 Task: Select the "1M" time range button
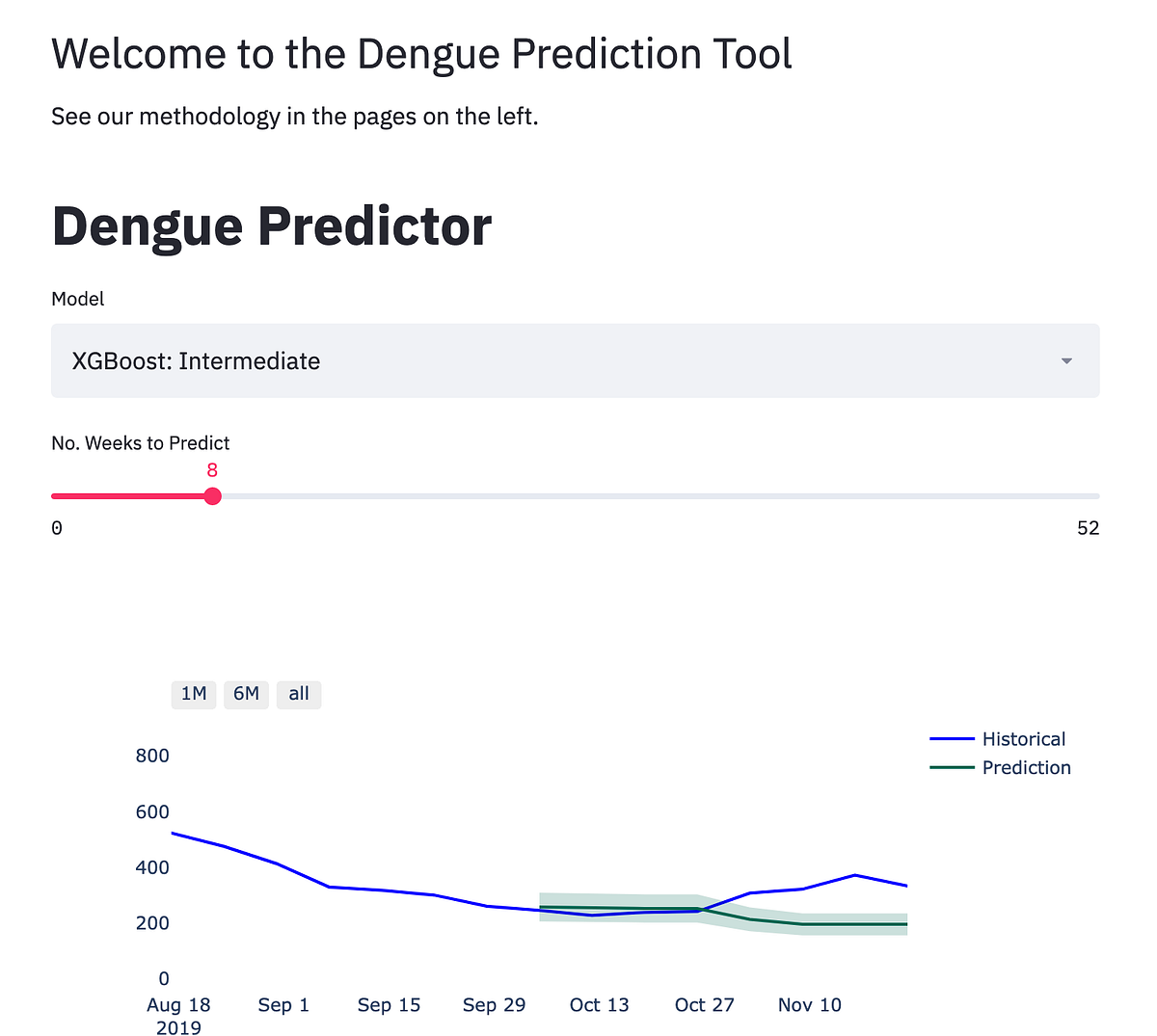pyautogui.click(x=193, y=694)
